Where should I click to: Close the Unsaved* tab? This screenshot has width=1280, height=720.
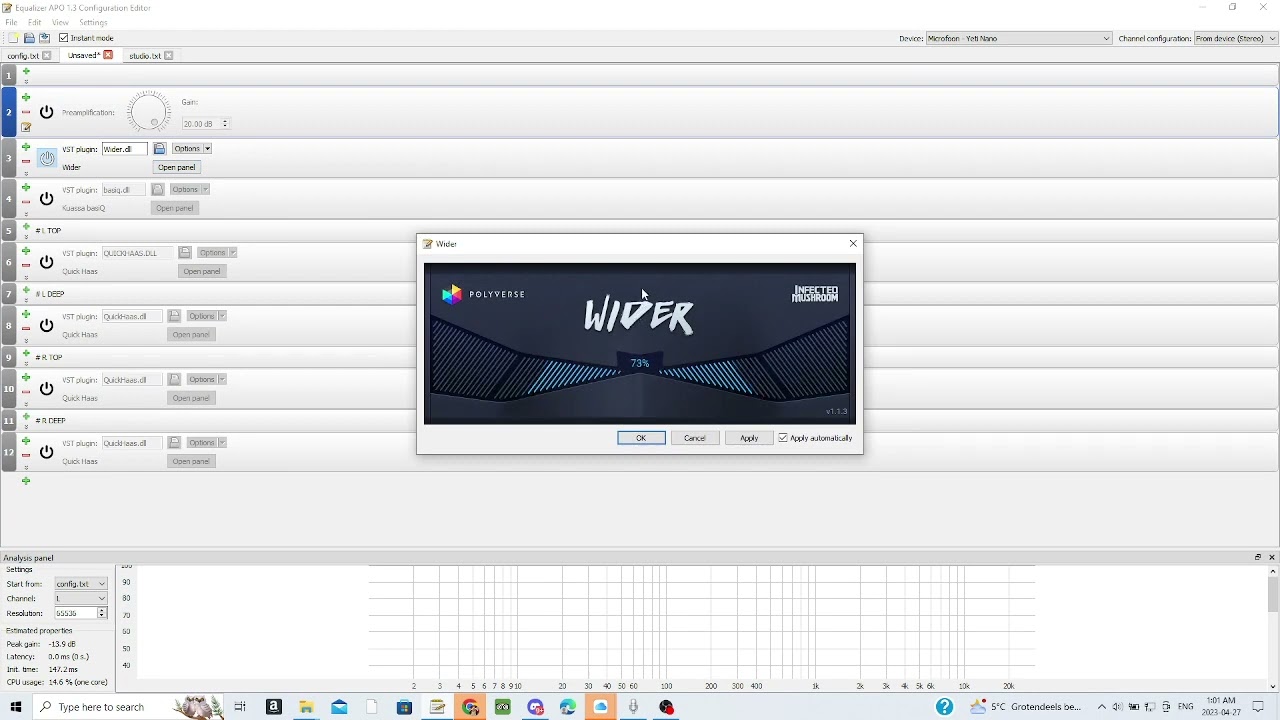[x=108, y=55]
